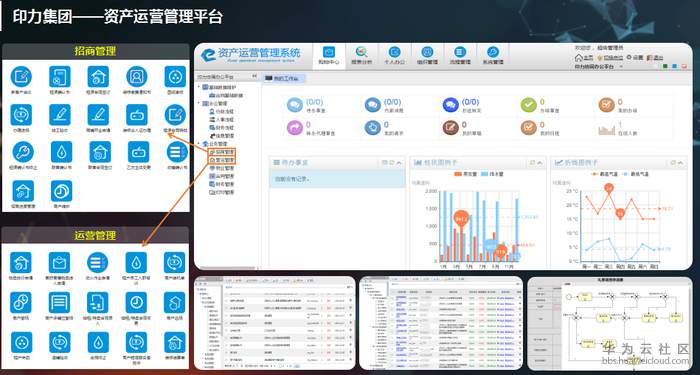Collapse the 待办事宜 panel chevron

pos(399,163)
